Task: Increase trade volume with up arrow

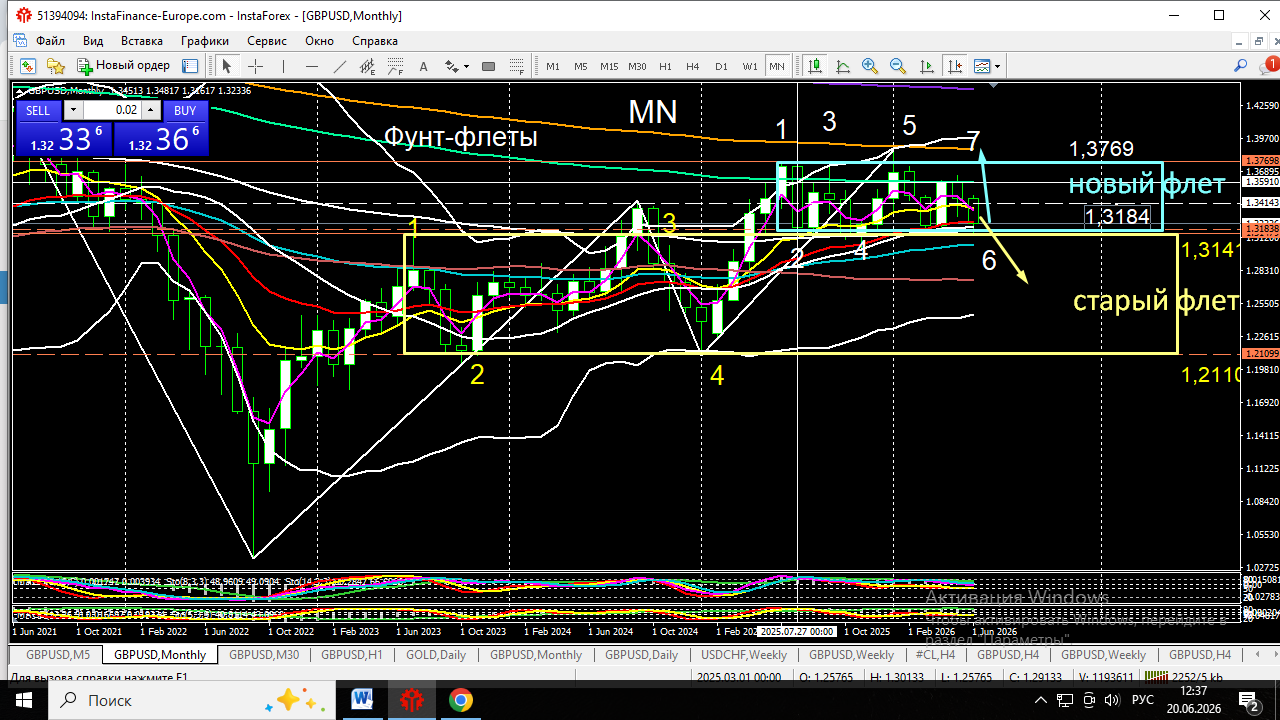Action: click(150, 110)
